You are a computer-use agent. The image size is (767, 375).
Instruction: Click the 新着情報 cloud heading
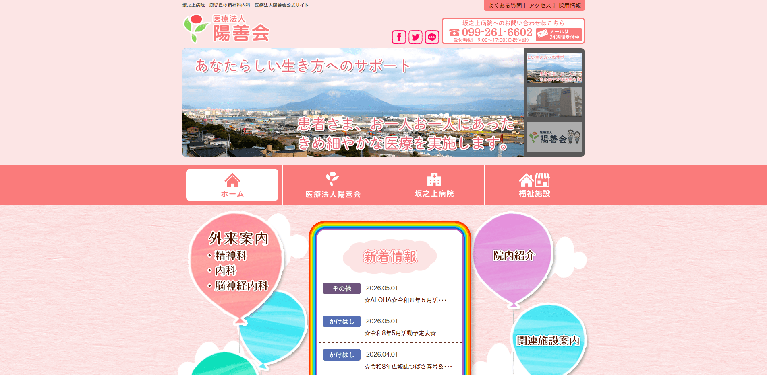click(390, 257)
